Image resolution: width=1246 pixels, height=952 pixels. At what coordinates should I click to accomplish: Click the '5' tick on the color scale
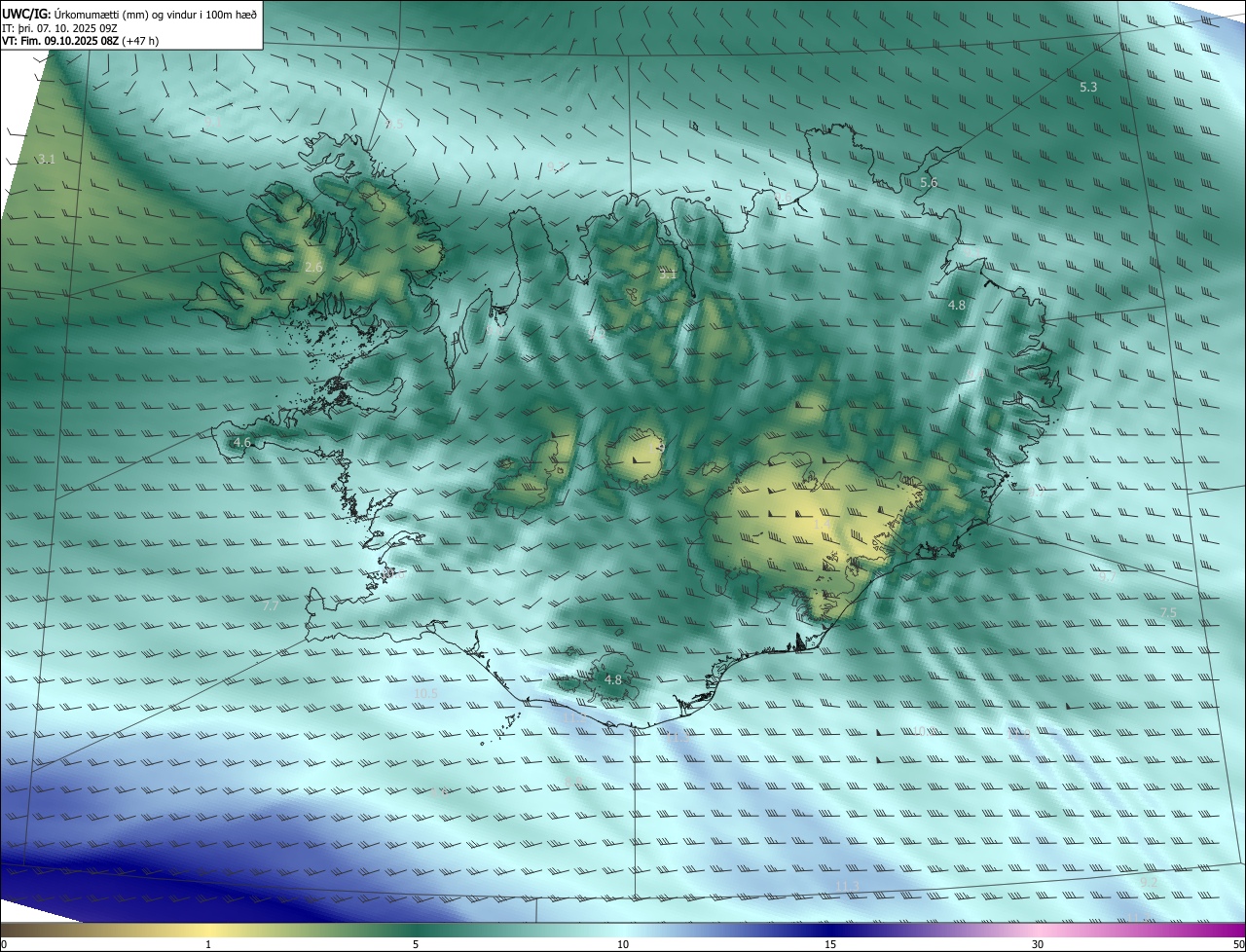point(416,945)
